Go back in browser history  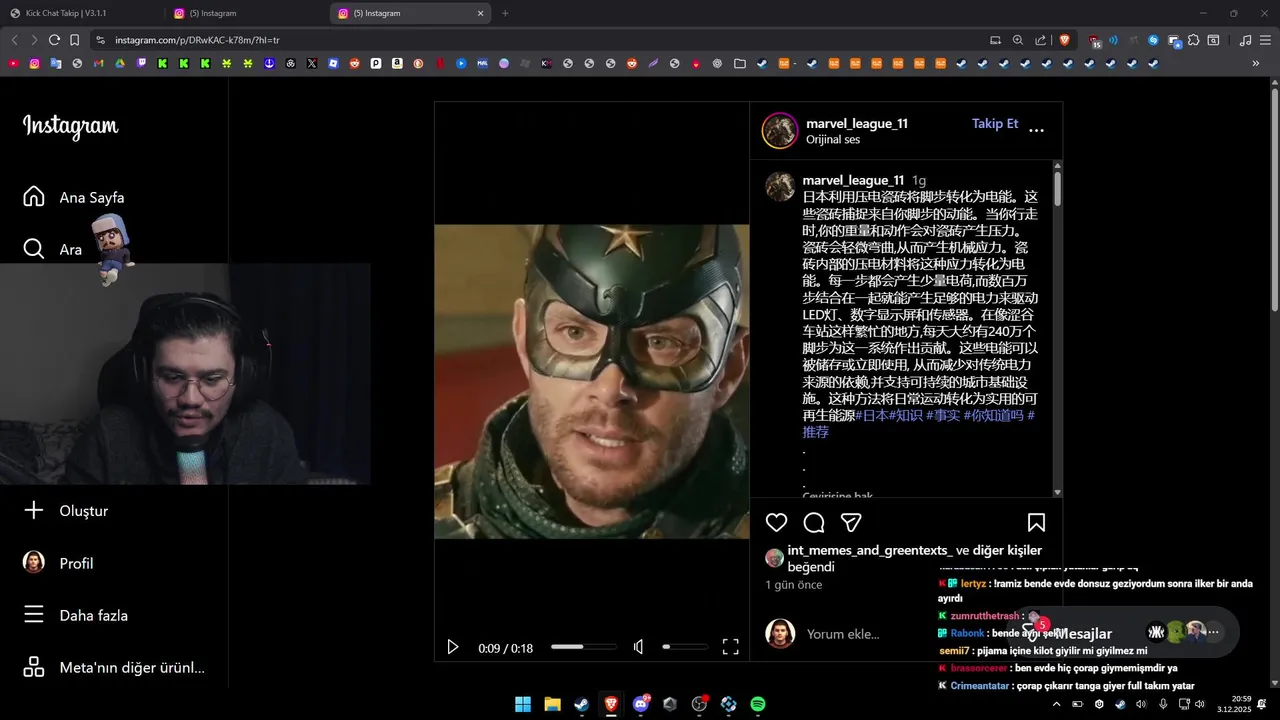coord(14,40)
